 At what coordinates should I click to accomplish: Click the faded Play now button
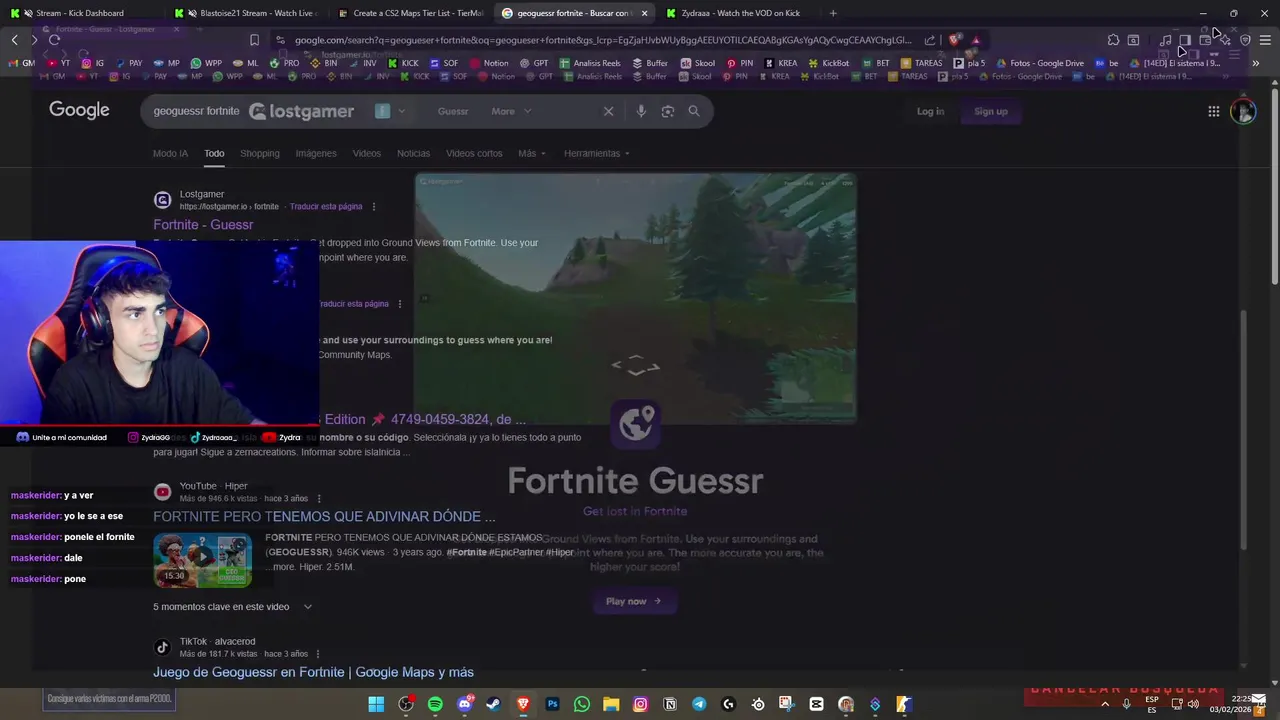(x=634, y=601)
